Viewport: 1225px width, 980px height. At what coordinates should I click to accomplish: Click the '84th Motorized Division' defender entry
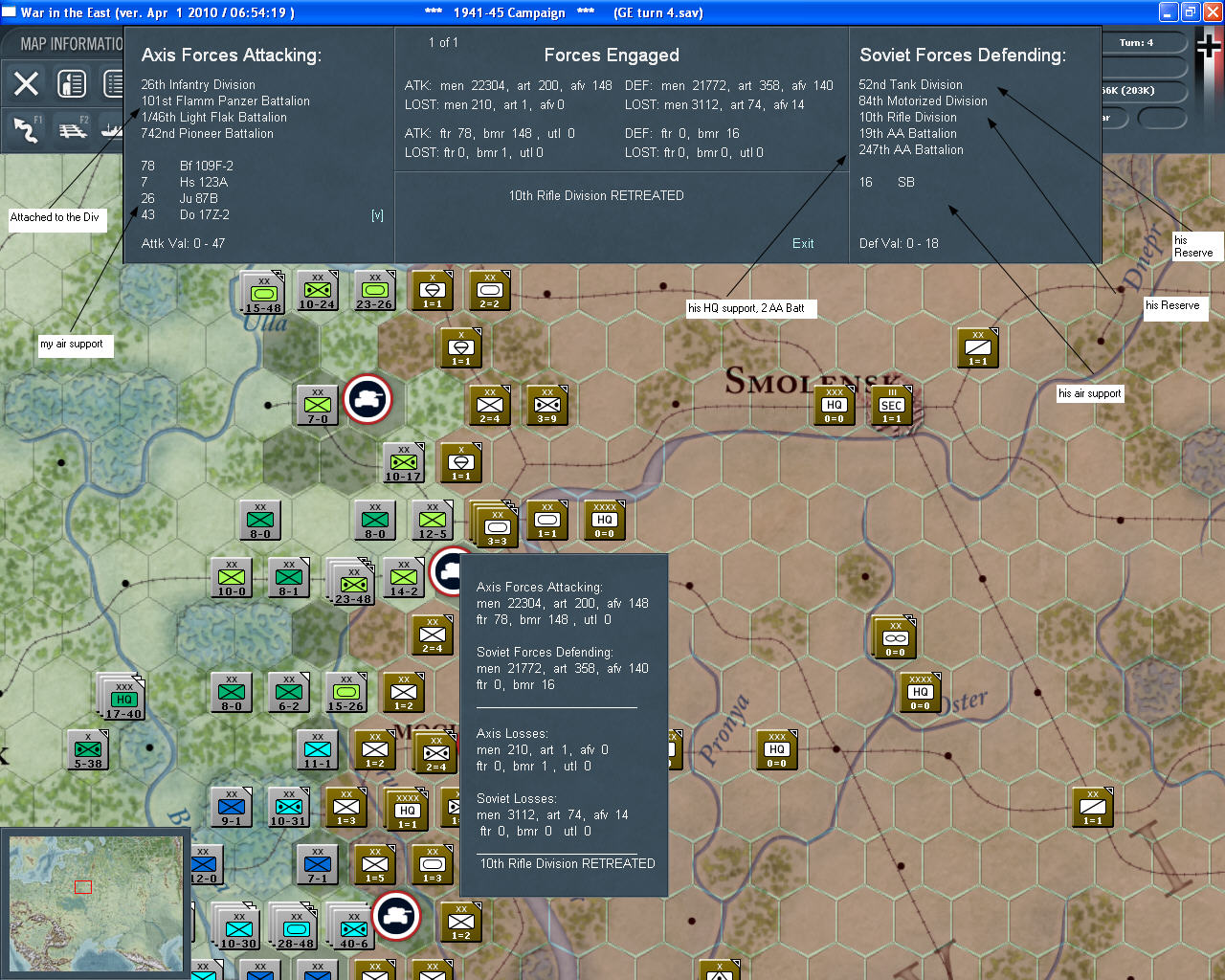point(923,100)
